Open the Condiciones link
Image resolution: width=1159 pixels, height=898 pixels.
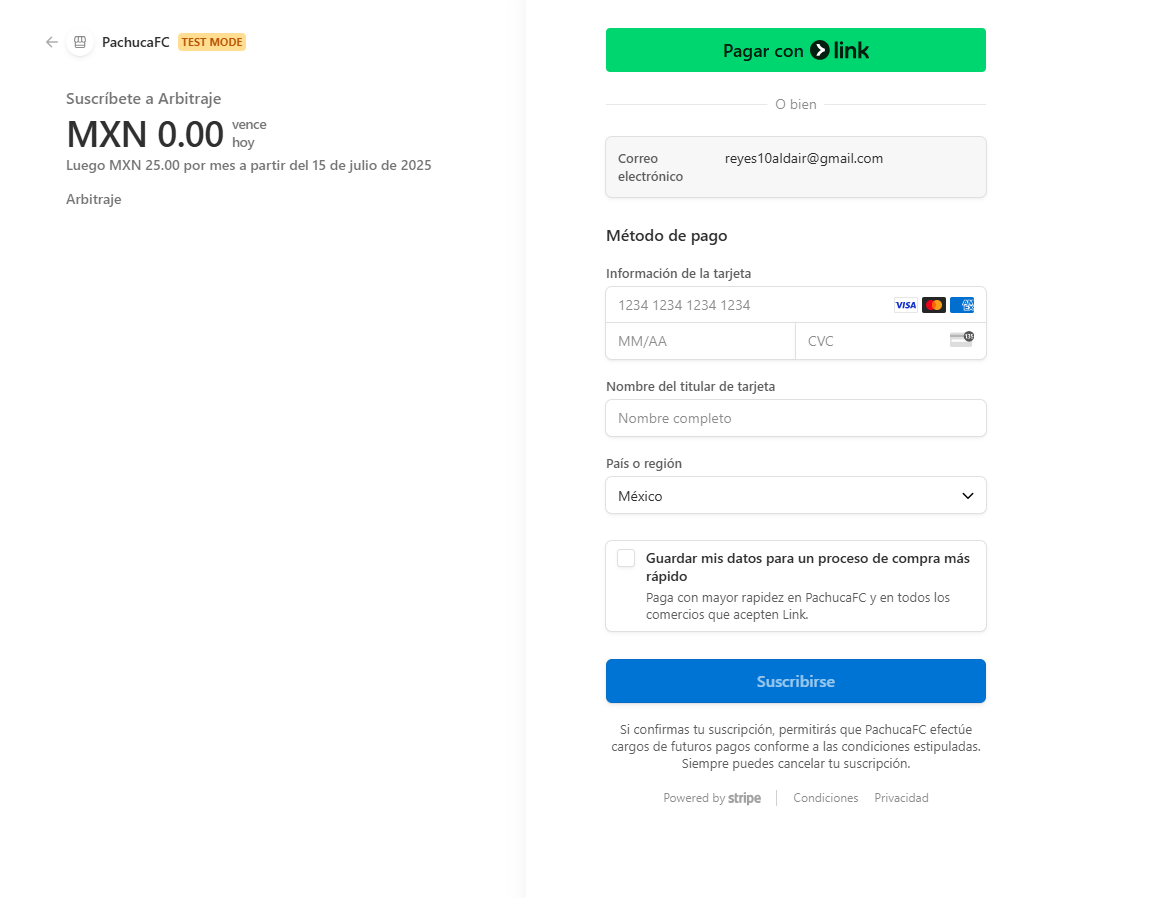[x=825, y=798]
